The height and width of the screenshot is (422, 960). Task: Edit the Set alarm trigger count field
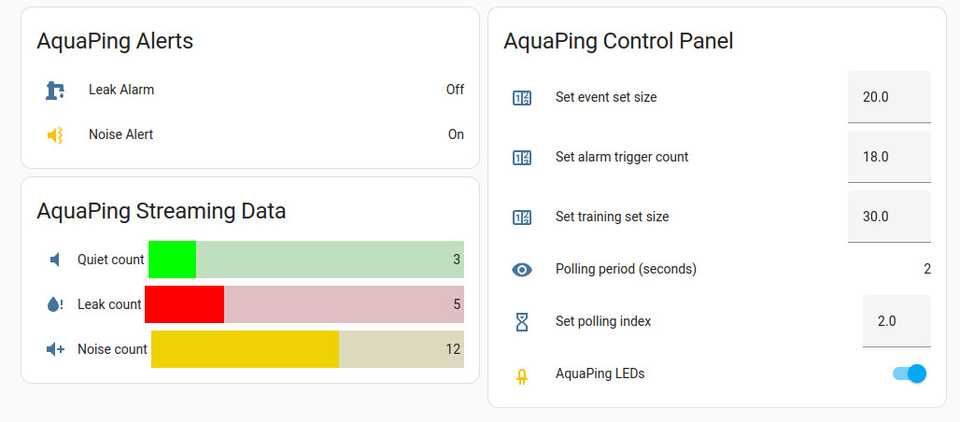[x=888, y=157]
